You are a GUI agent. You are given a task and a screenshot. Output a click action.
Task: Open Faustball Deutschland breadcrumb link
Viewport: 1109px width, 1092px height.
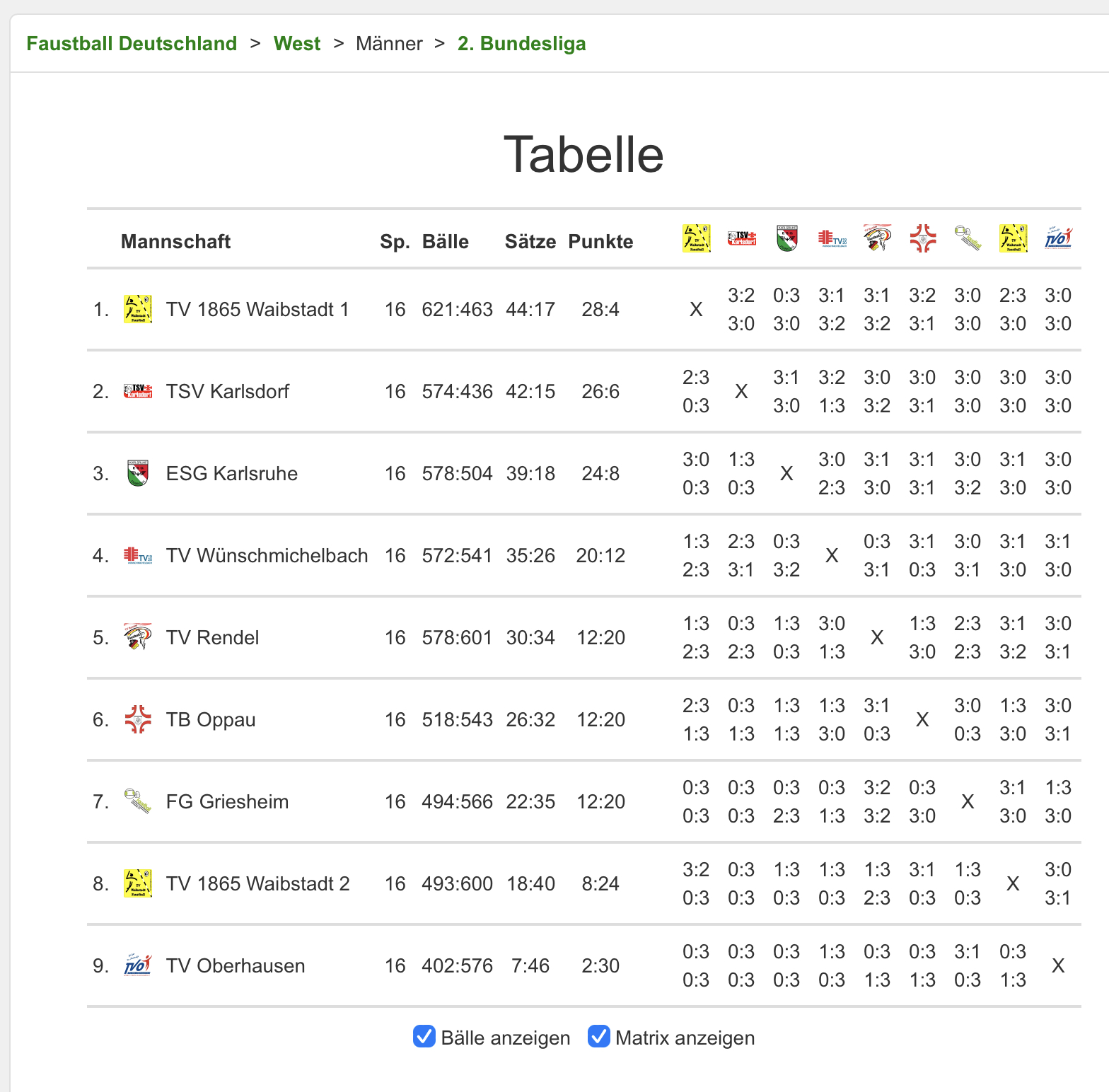(x=132, y=44)
